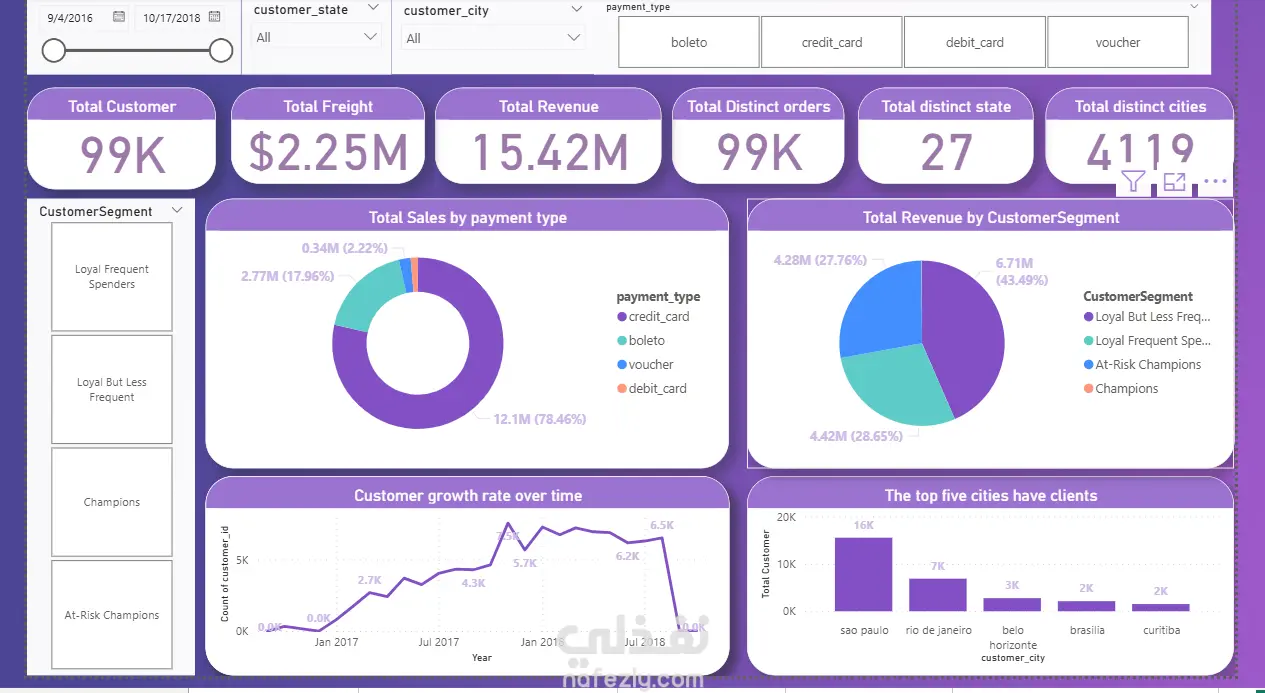
Task: Click the Champions legend marker
Action: (x=1089, y=389)
